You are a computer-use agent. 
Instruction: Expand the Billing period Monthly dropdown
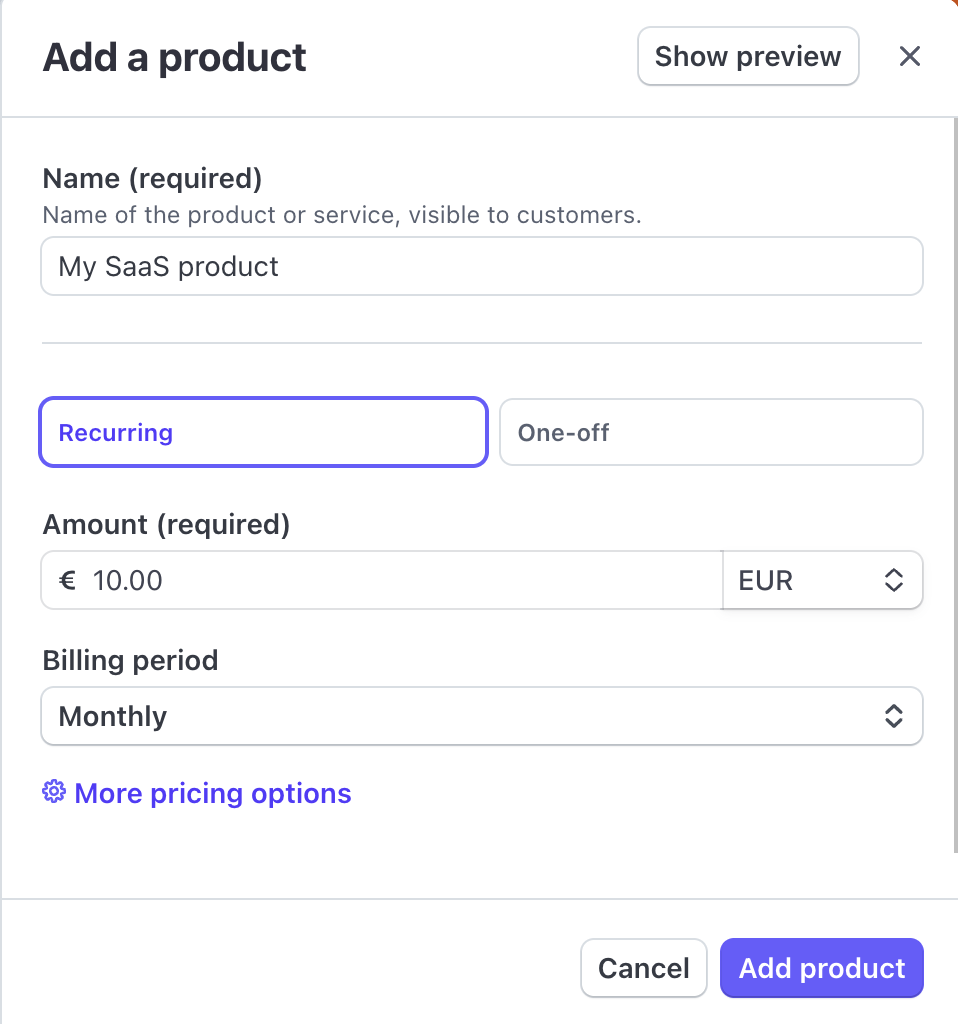pyautogui.click(x=481, y=716)
